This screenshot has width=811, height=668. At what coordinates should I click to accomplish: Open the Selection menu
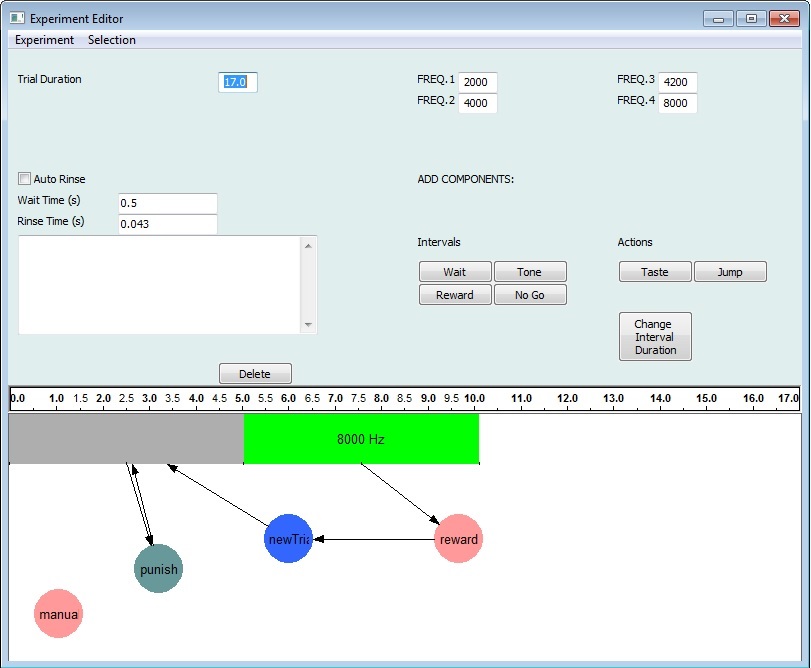tap(112, 40)
